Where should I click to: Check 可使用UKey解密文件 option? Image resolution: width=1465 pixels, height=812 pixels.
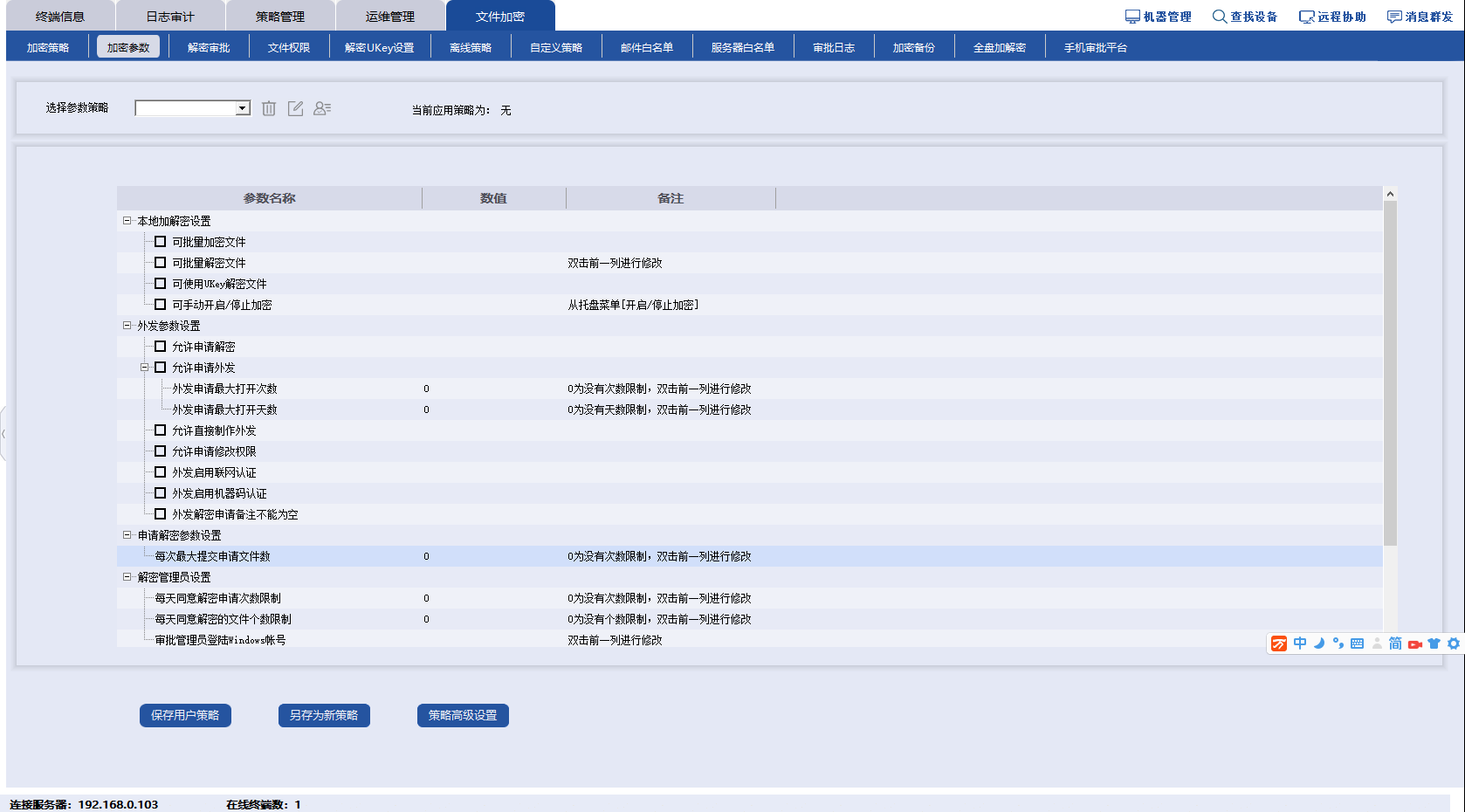coord(160,284)
